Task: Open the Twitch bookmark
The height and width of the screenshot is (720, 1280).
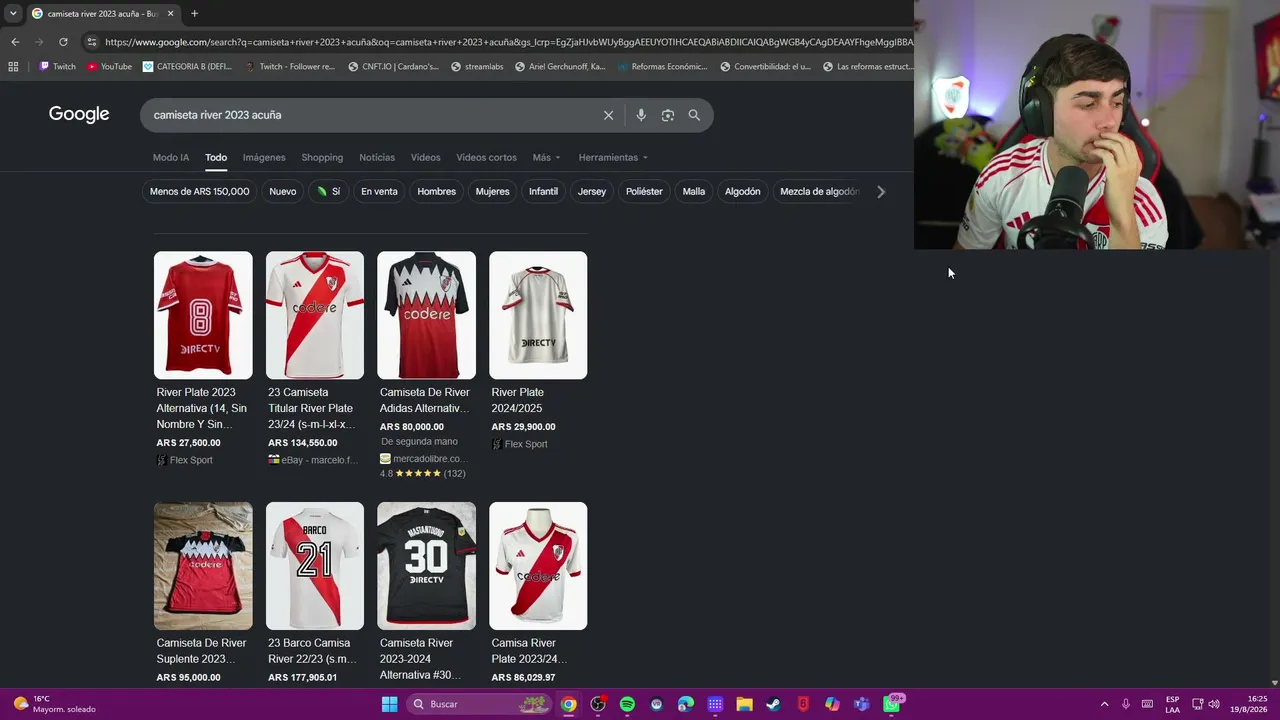Action: pos(57,67)
